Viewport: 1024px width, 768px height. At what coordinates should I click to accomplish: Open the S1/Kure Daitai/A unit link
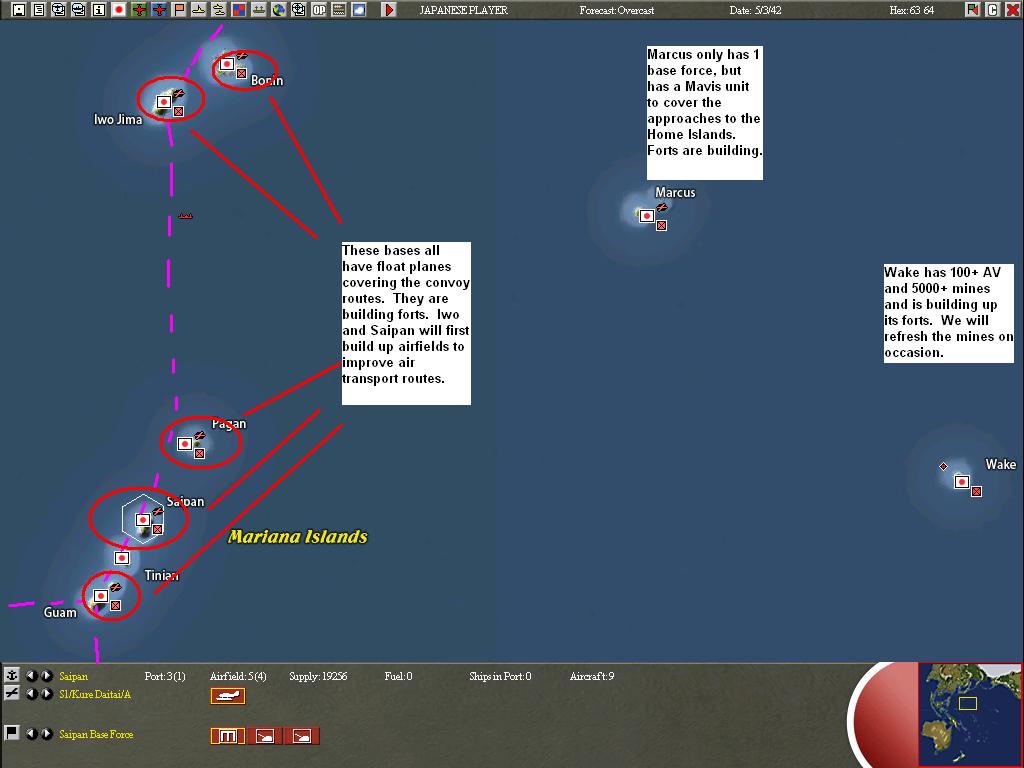coord(95,694)
